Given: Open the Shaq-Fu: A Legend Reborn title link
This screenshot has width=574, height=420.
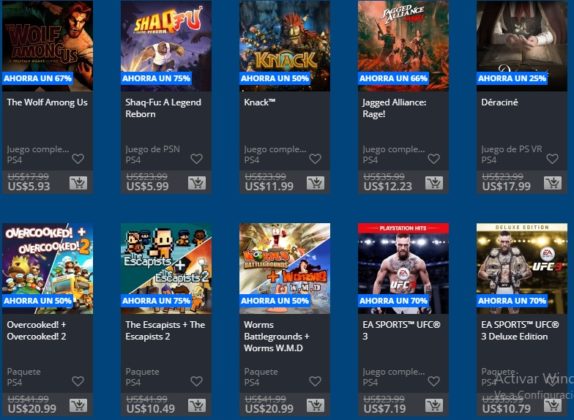Looking at the screenshot, I should click(163, 108).
